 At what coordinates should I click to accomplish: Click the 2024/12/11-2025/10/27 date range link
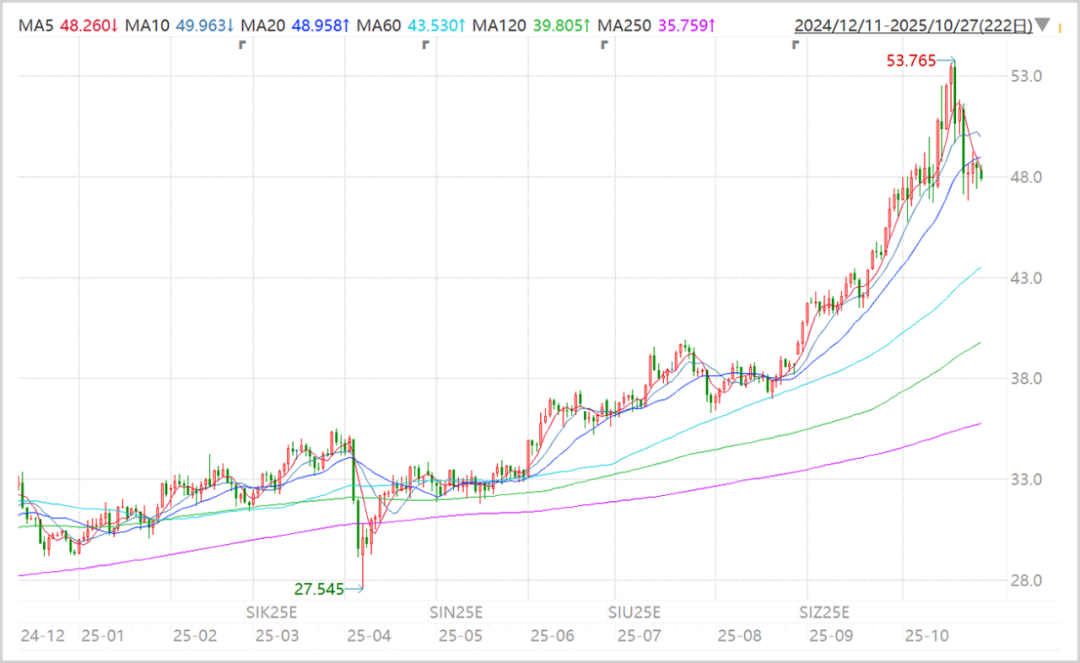[913, 25]
